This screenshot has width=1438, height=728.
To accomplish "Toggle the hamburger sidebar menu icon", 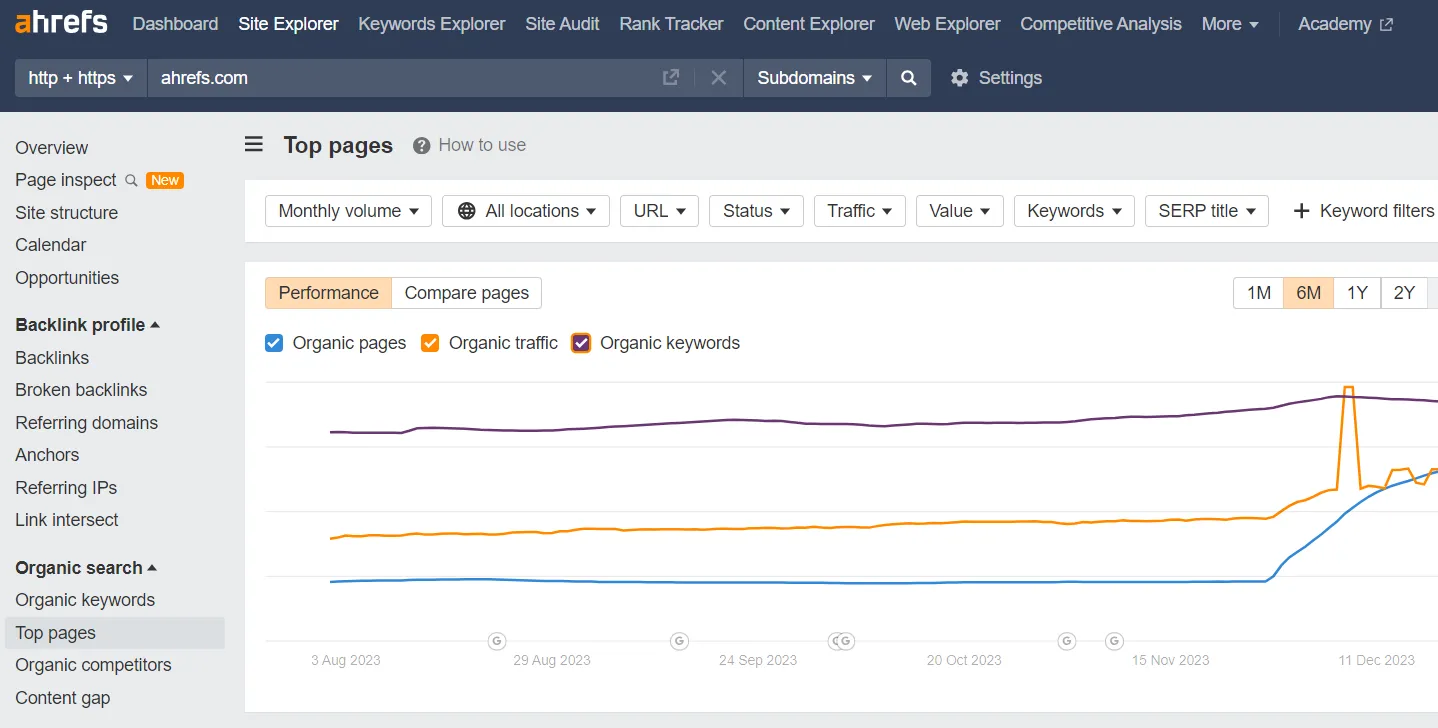I will click(254, 145).
